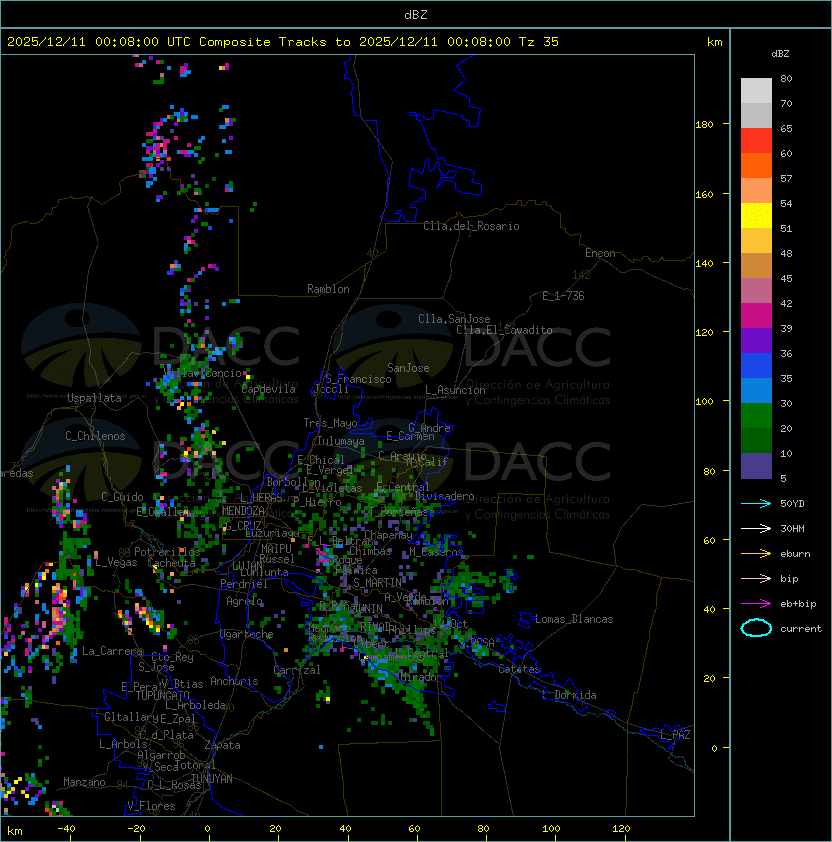
Task: Click the 'Carrizal' map label
Action: click(x=297, y=670)
